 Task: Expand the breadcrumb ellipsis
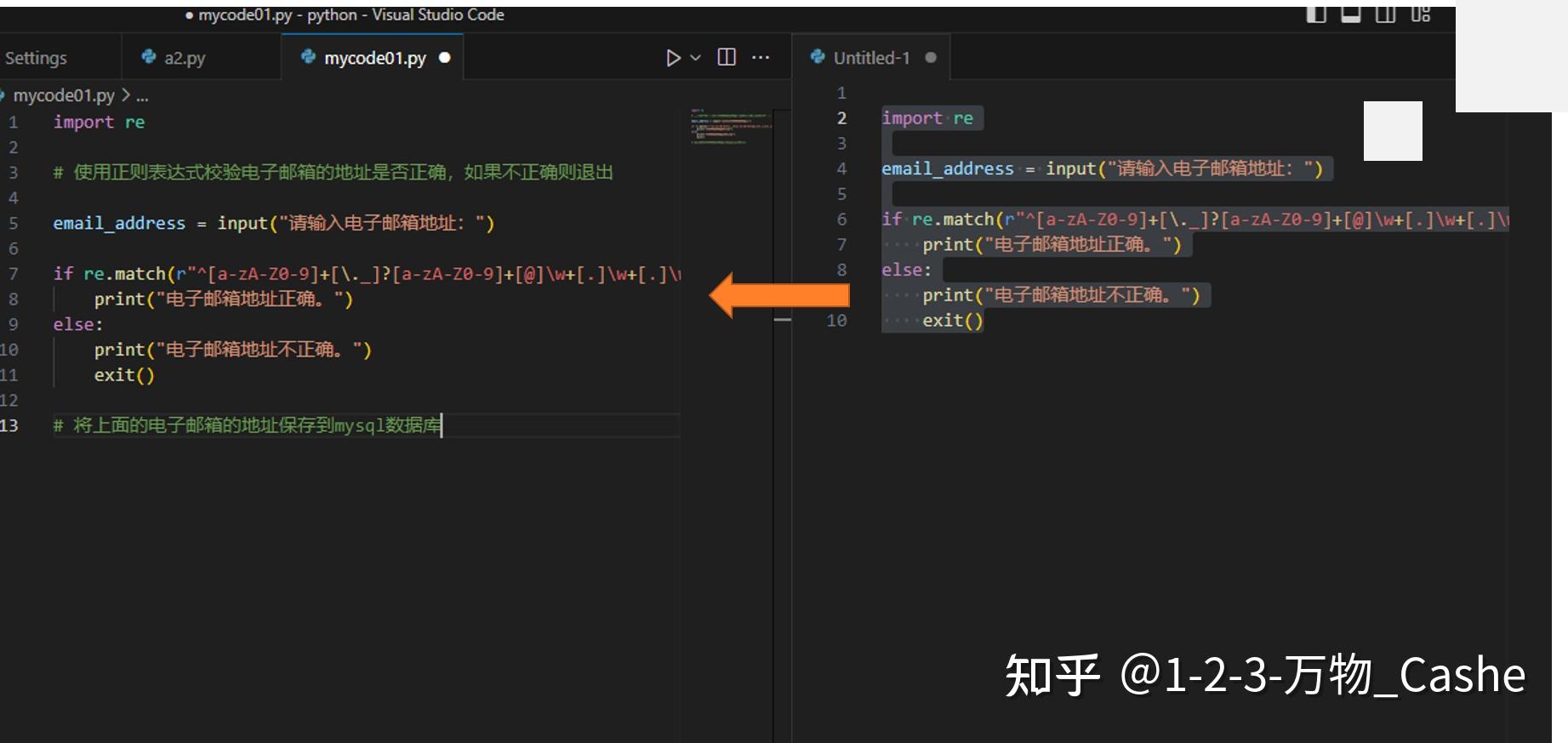142,95
